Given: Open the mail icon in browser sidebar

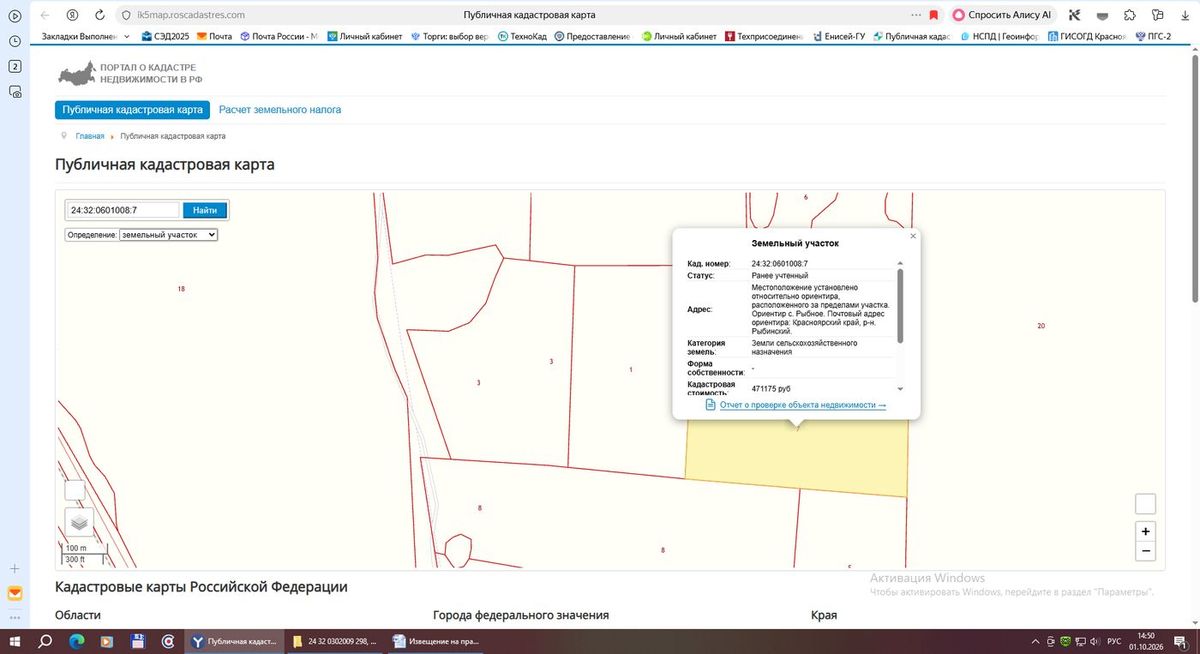Looking at the screenshot, I should tap(15, 593).
